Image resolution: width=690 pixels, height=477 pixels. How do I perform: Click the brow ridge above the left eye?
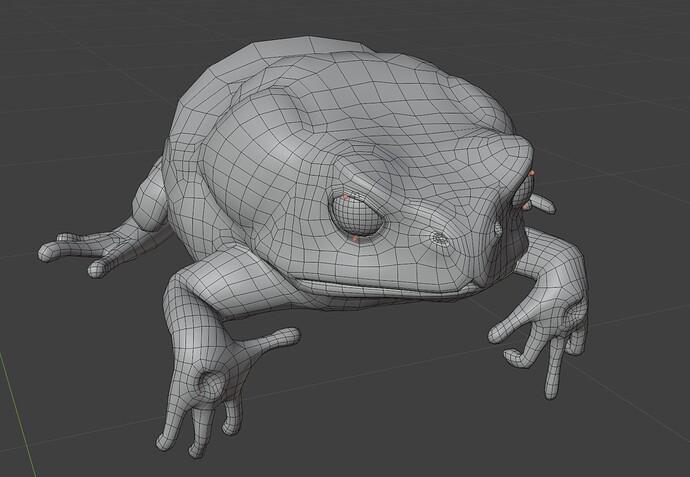[x=363, y=176]
